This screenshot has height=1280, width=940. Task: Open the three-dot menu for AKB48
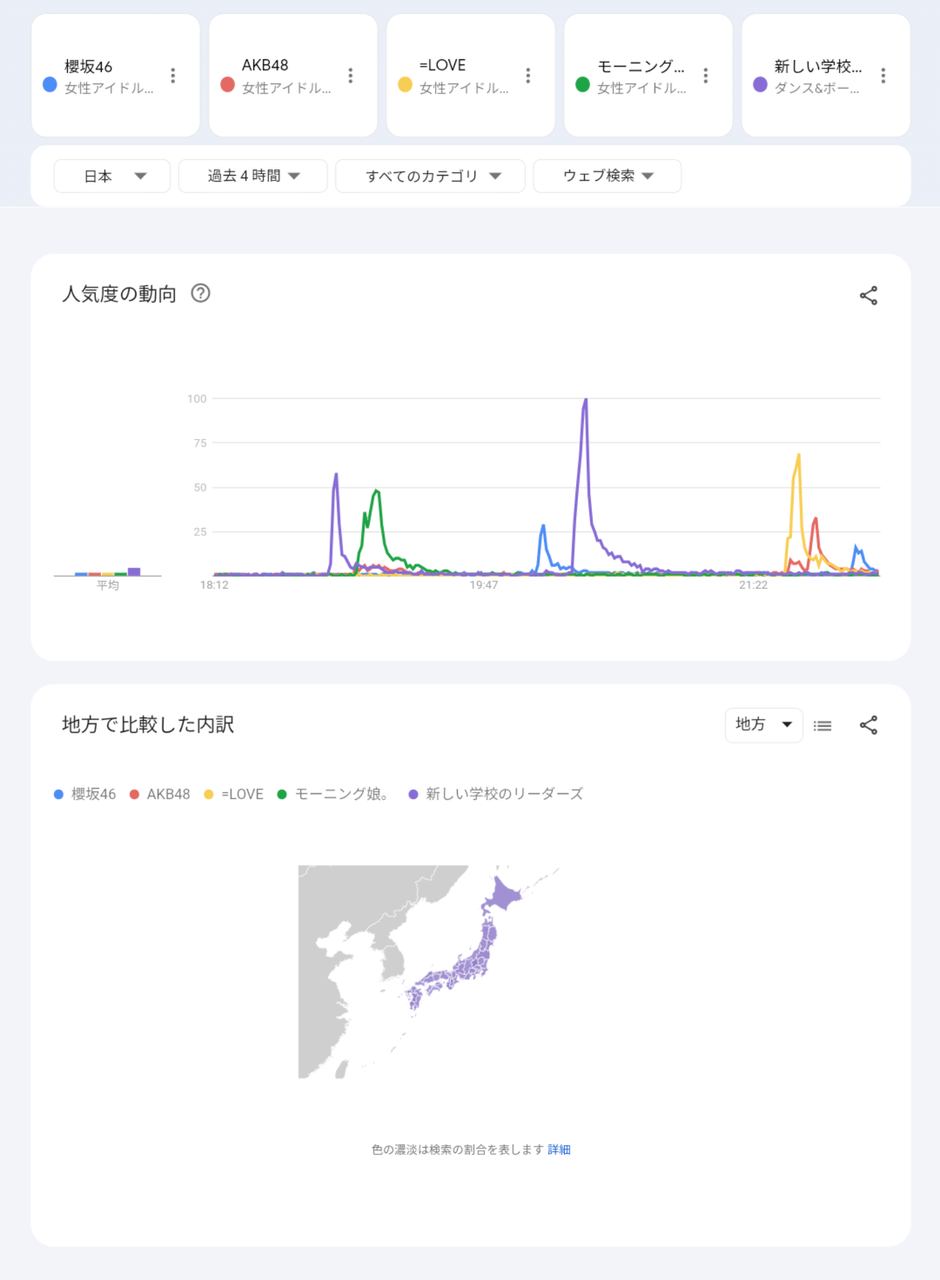pyautogui.click(x=350, y=76)
